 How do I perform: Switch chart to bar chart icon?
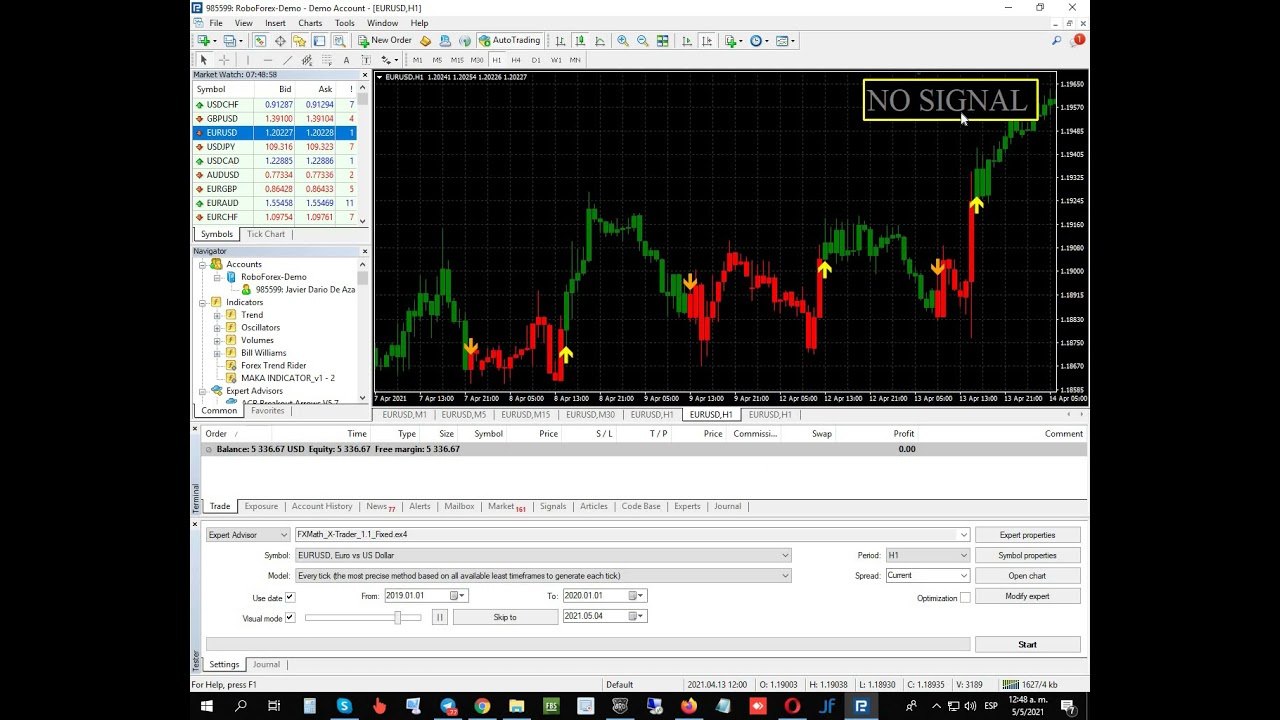click(560, 41)
